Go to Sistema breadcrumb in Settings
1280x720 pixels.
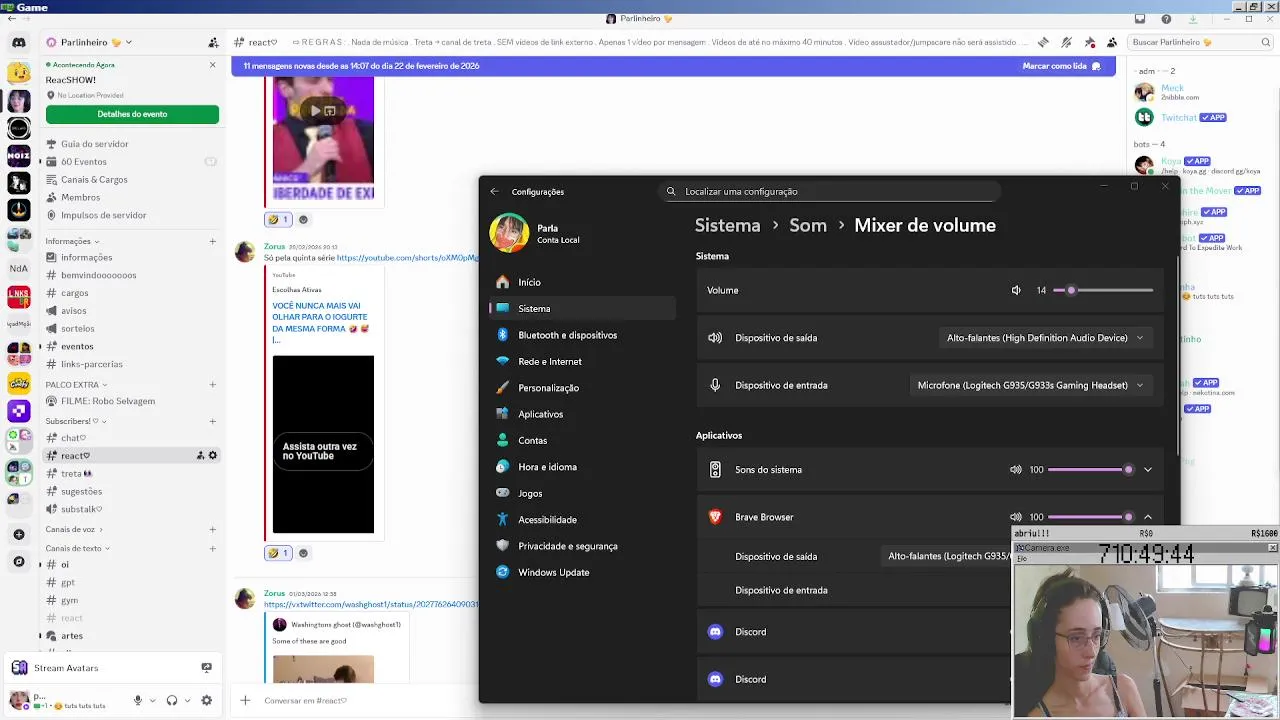[728, 226]
